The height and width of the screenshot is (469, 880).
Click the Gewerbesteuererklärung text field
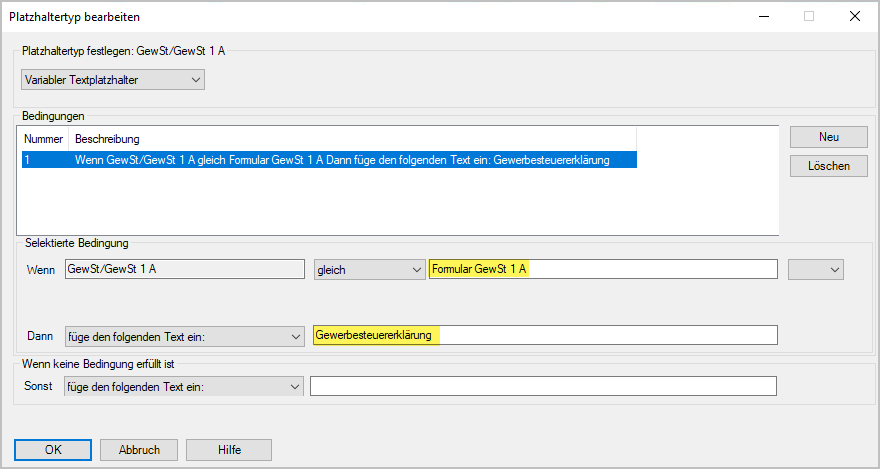click(x=544, y=336)
